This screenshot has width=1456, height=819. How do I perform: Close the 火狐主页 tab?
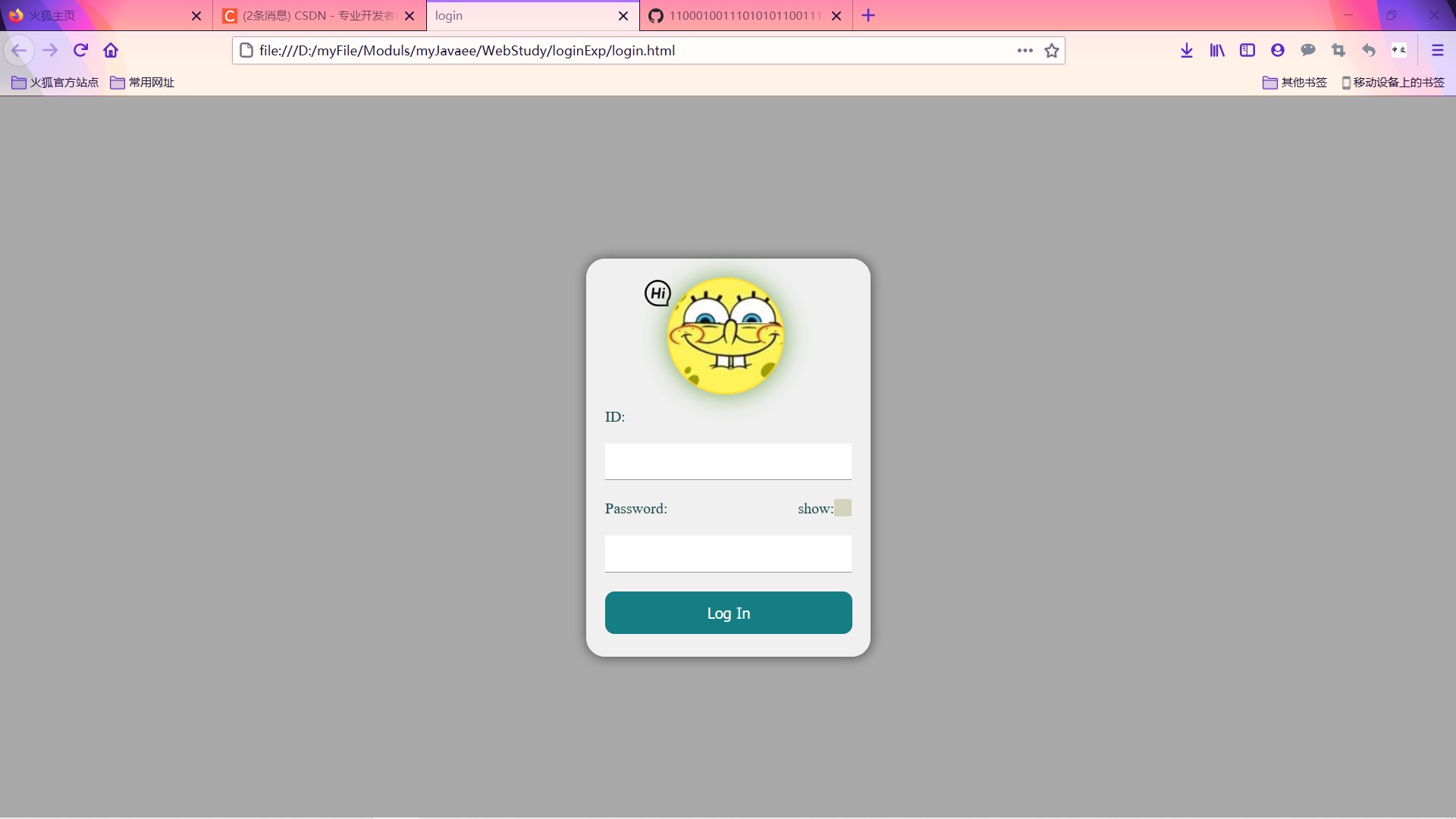point(196,16)
